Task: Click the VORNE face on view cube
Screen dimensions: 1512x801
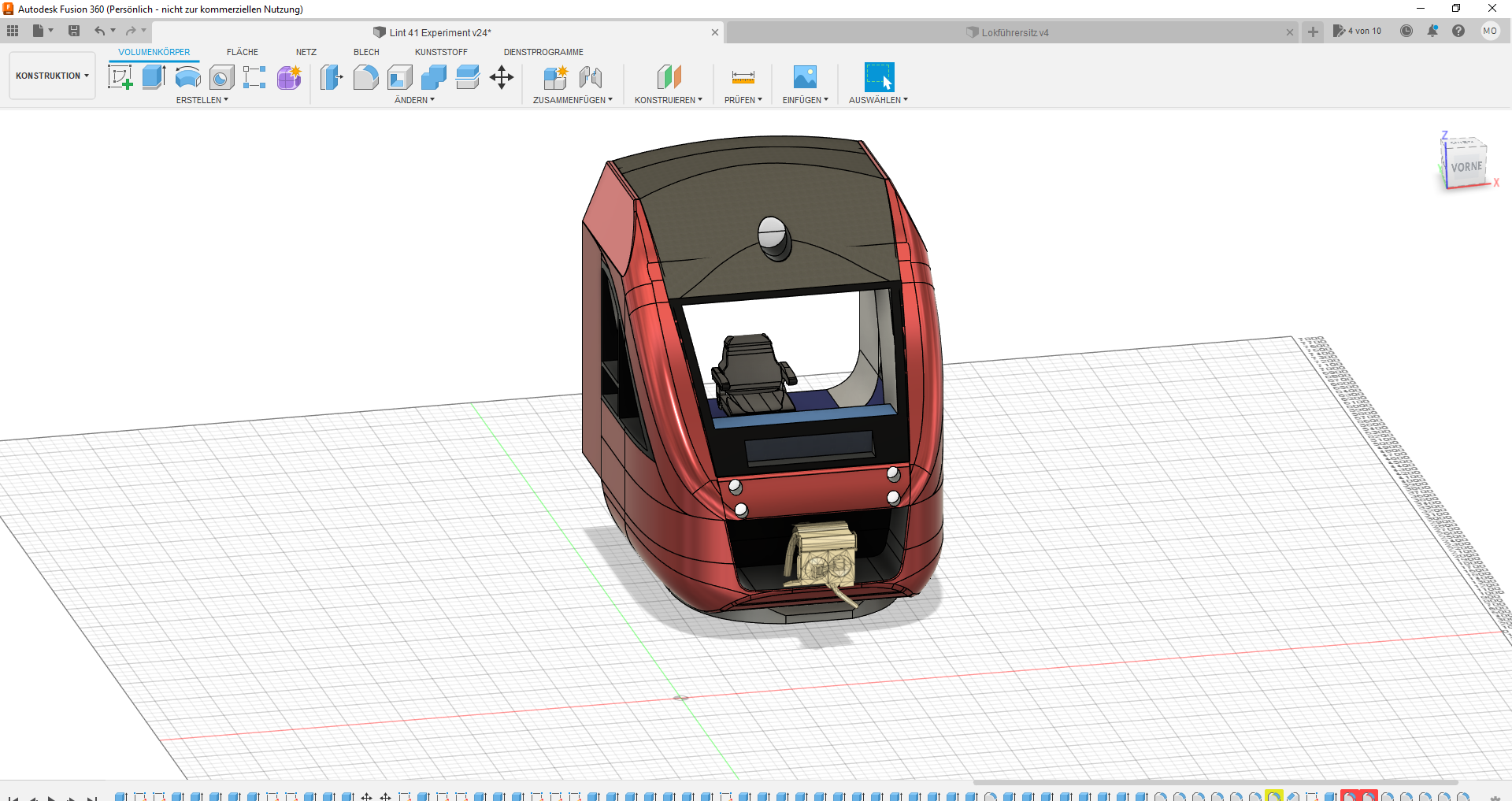Action: [x=1466, y=167]
